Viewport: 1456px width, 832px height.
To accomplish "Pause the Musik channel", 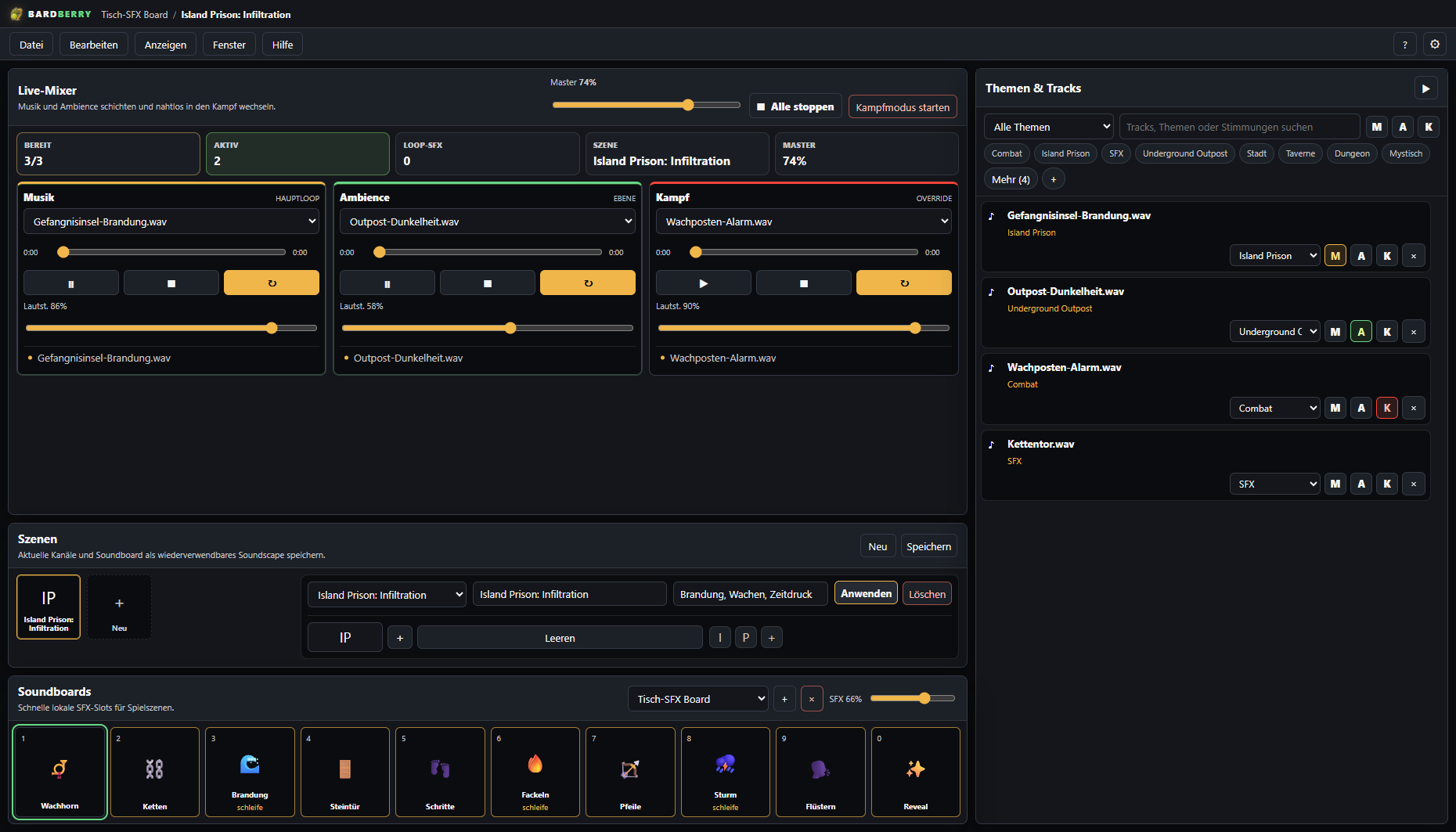I will pyautogui.click(x=71, y=283).
